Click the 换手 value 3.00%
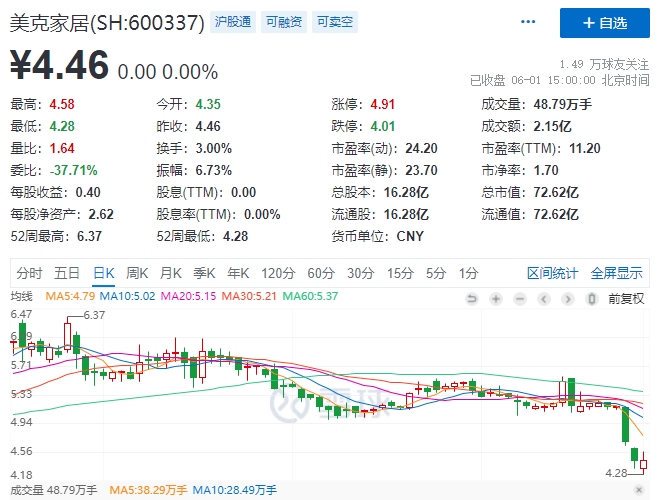Viewport: 658px width, 500px height. (214, 148)
